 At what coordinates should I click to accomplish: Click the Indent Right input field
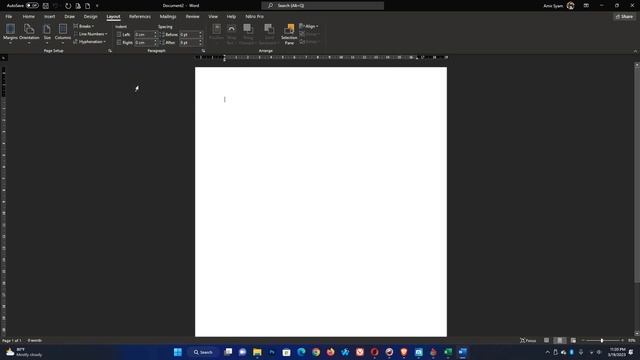(x=144, y=42)
